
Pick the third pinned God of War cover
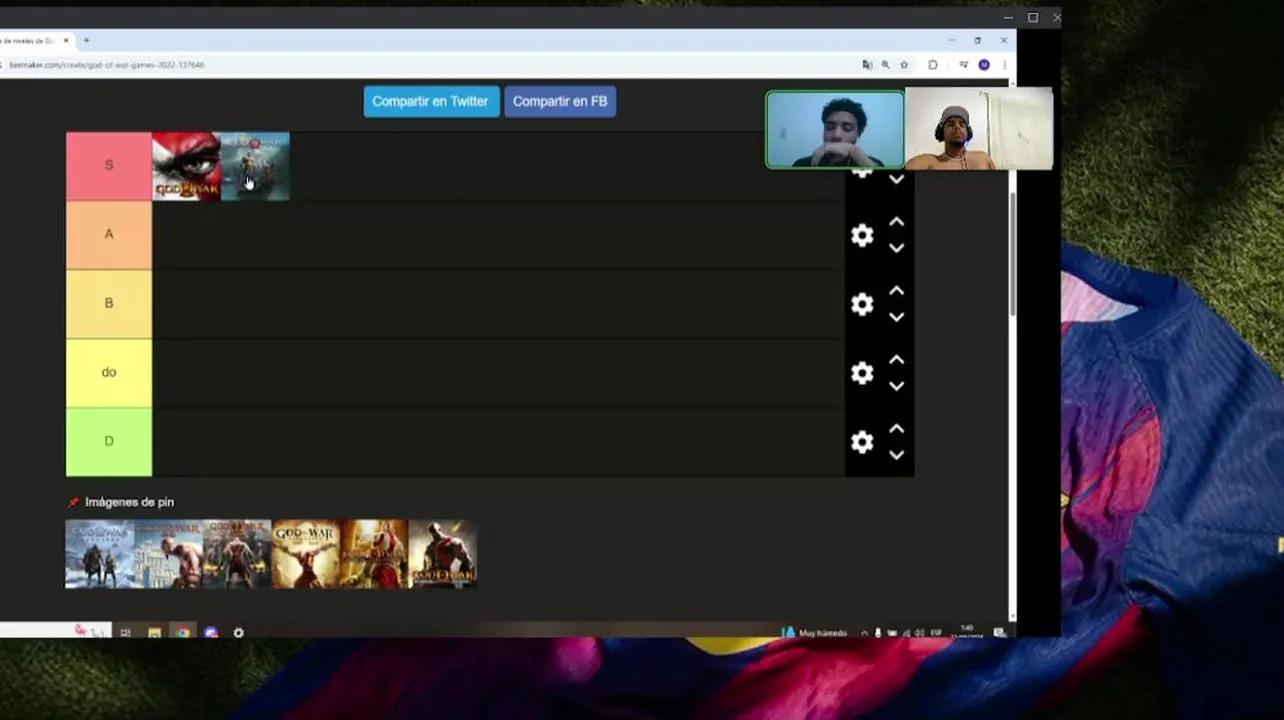(x=237, y=554)
